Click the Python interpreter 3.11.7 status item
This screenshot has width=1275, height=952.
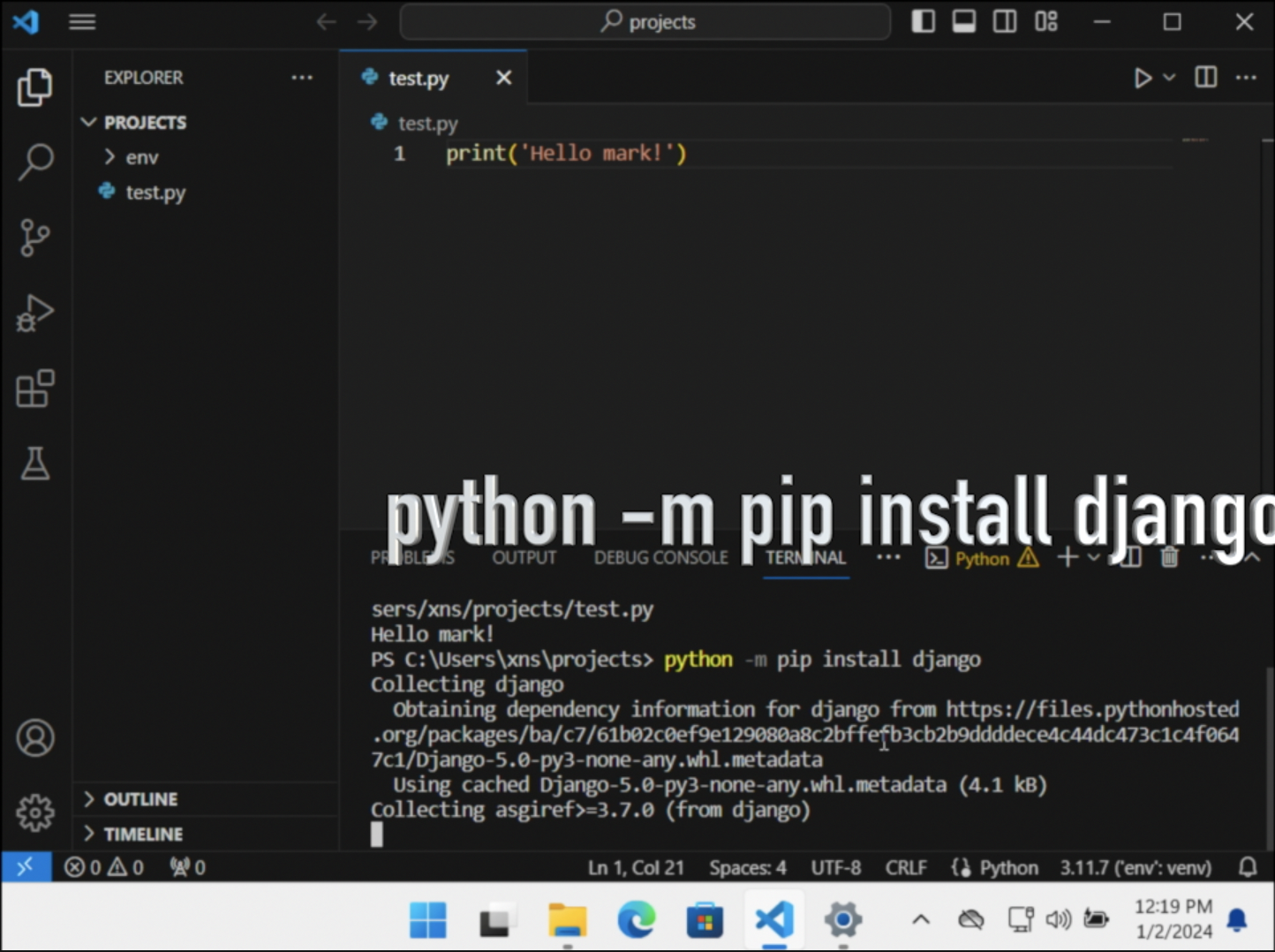click(x=1135, y=867)
